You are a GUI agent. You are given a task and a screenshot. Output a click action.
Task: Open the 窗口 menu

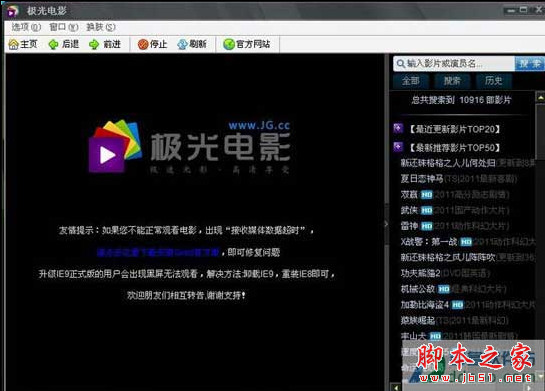(64, 27)
